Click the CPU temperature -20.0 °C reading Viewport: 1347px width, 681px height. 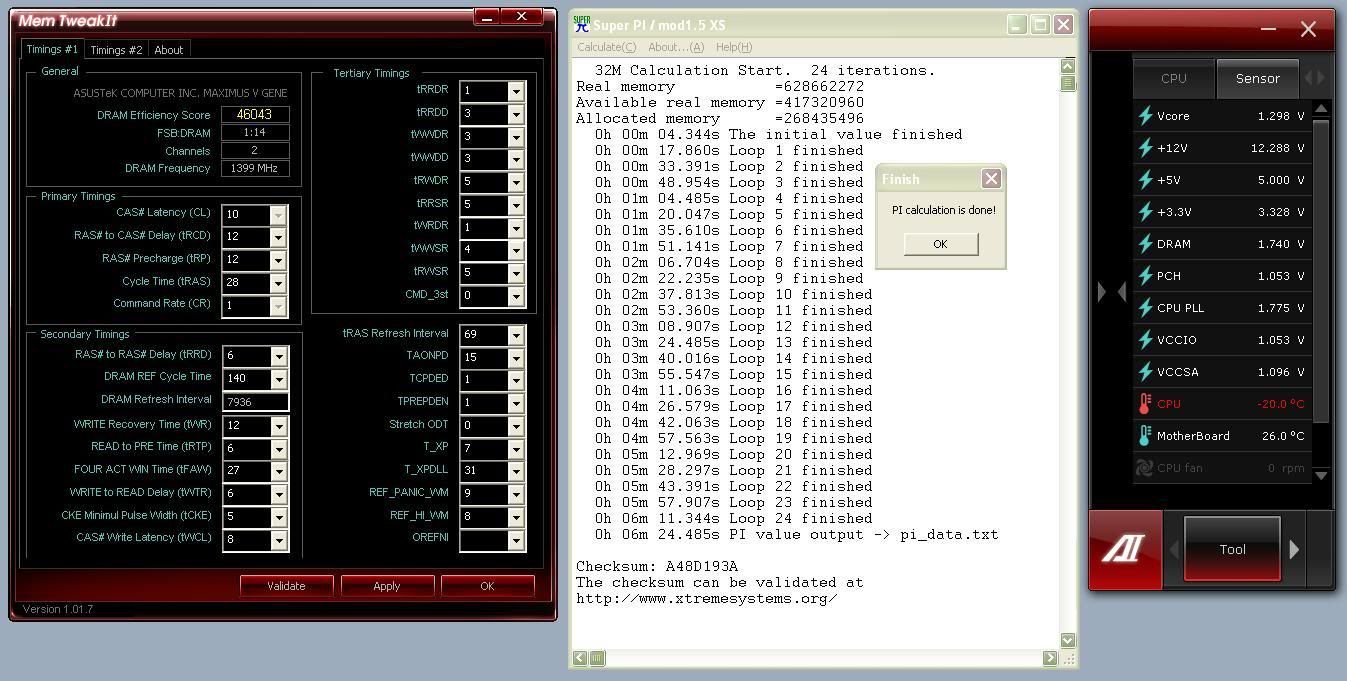(x=1280, y=404)
